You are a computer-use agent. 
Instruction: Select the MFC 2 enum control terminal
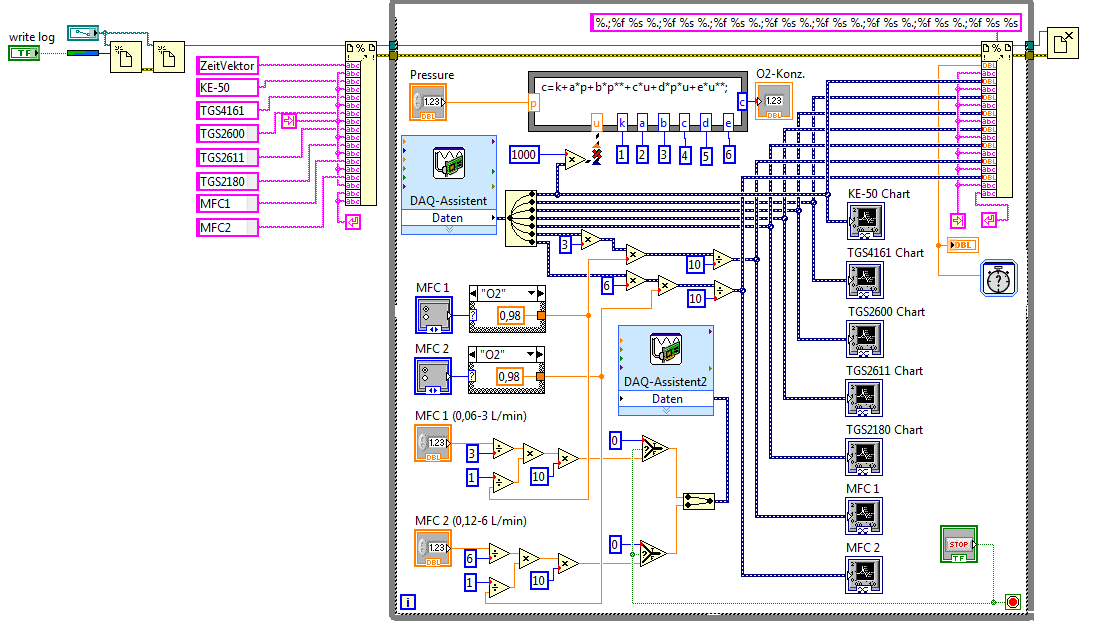click(433, 376)
